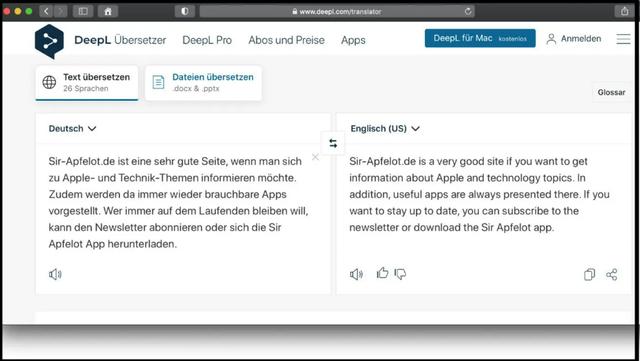Click DeepL für Mac button
This screenshot has width=640, height=361.
(x=480, y=38)
